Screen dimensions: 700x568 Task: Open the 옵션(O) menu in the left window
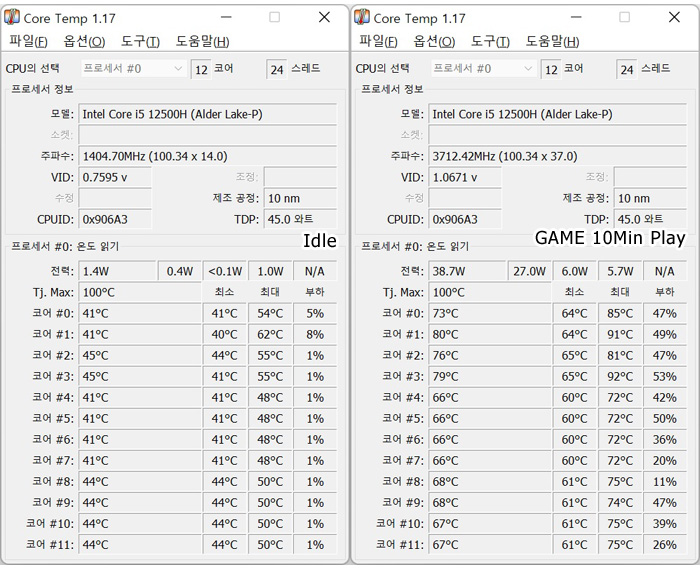point(84,41)
